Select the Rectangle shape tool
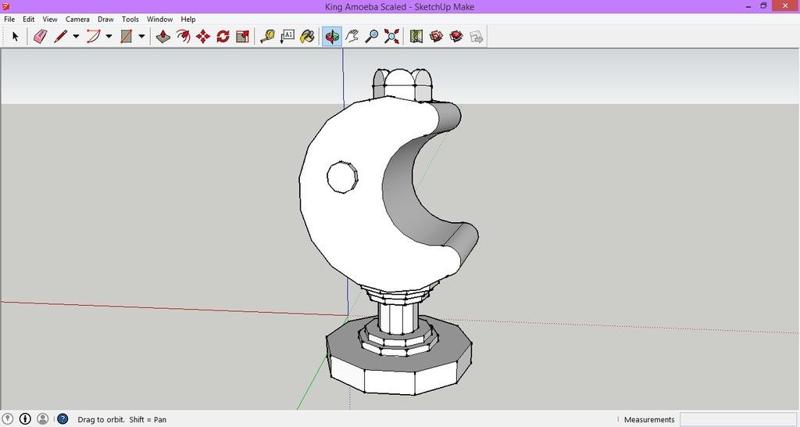 pos(127,36)
